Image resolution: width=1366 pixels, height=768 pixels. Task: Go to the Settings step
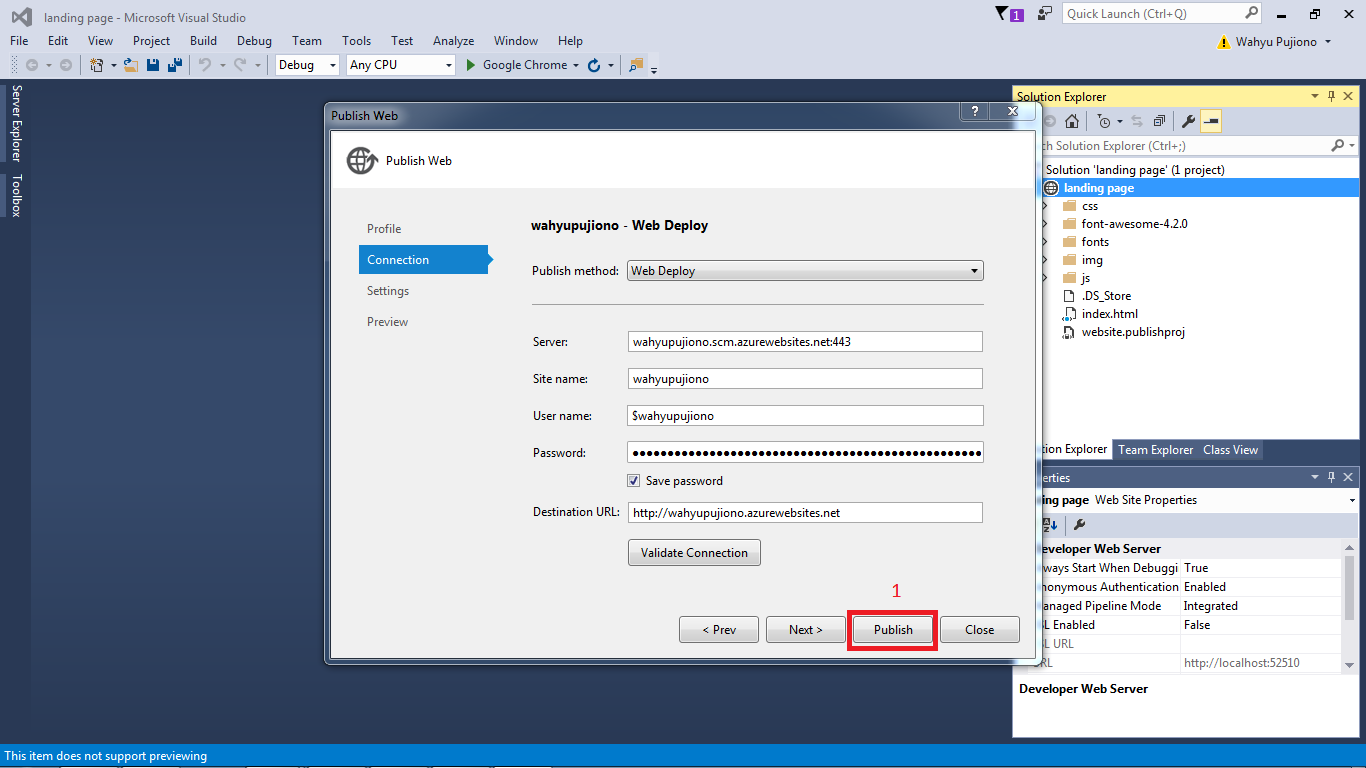388,291
